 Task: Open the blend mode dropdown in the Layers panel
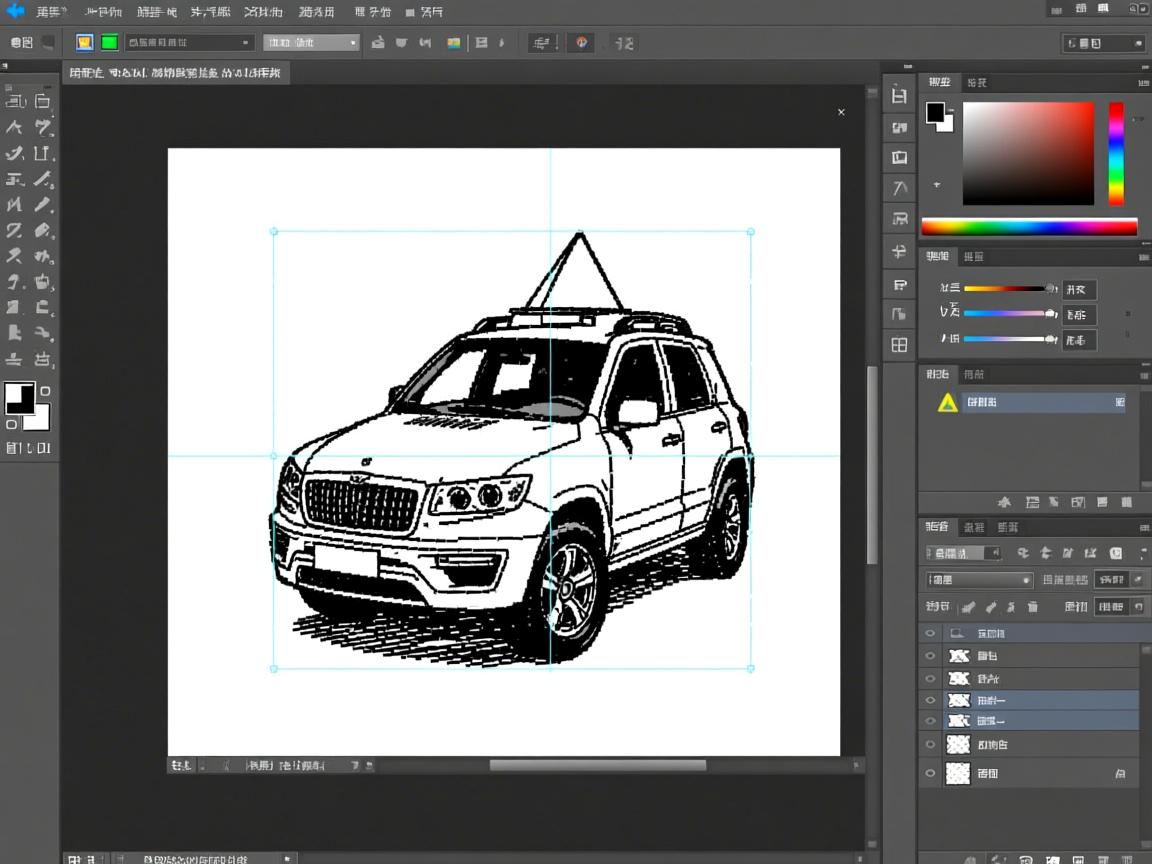click(979, 580)
